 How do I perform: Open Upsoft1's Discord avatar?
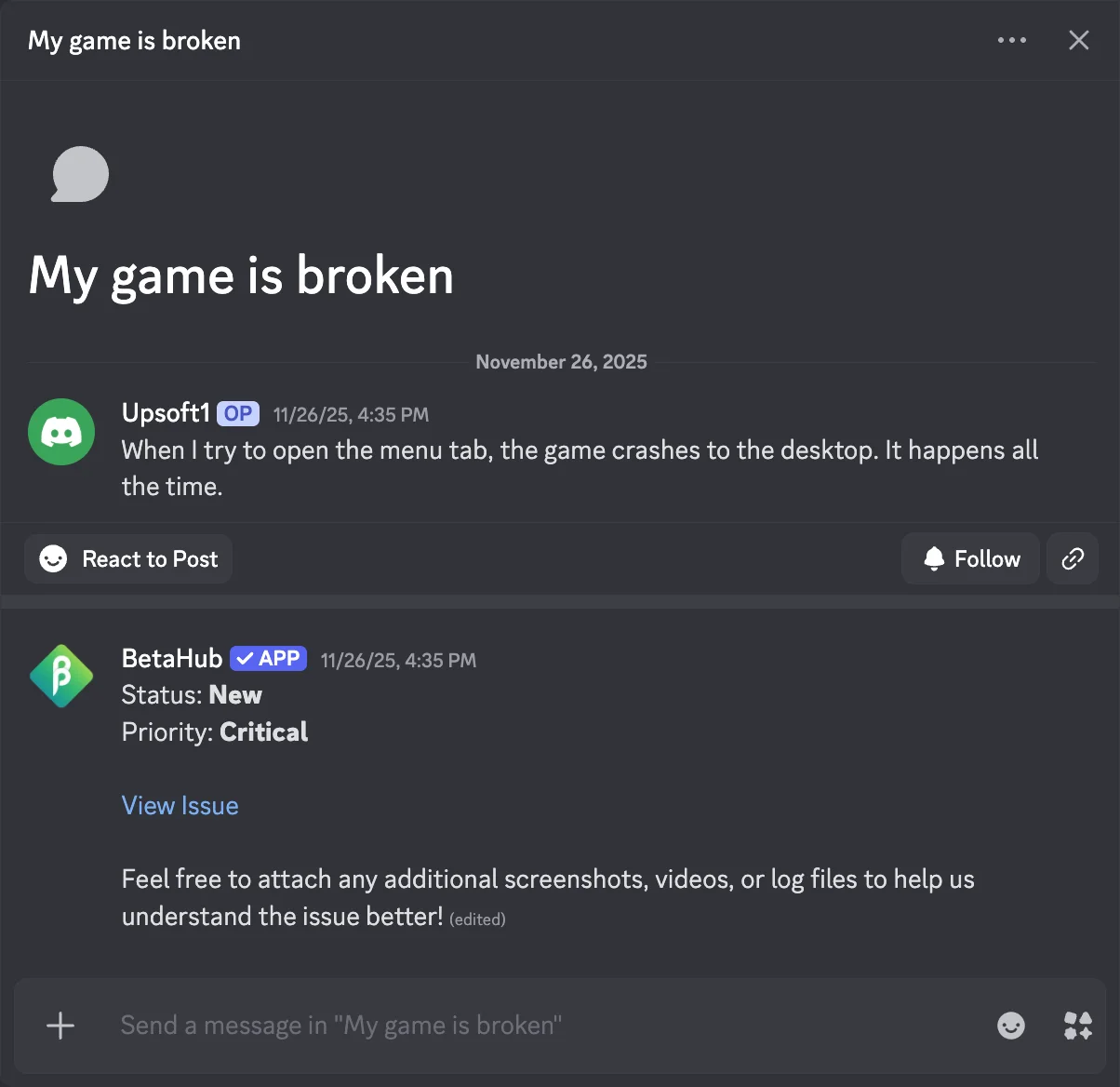coord(61,432)
